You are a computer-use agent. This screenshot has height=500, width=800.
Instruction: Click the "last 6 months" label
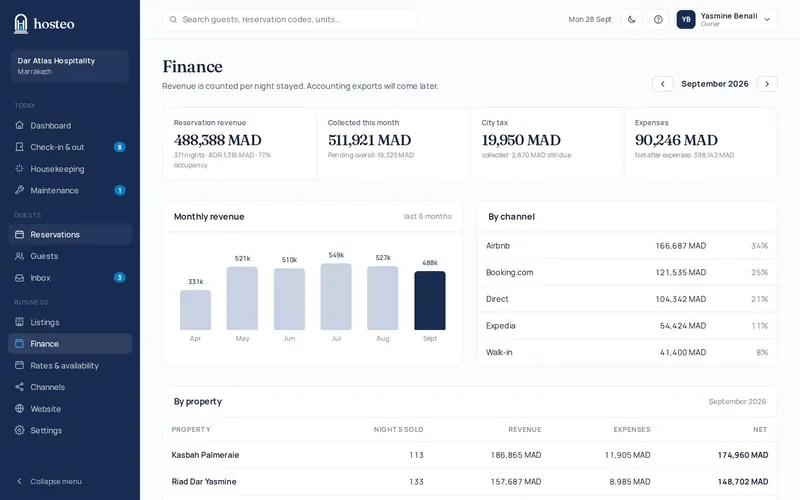tap(428, 216)
